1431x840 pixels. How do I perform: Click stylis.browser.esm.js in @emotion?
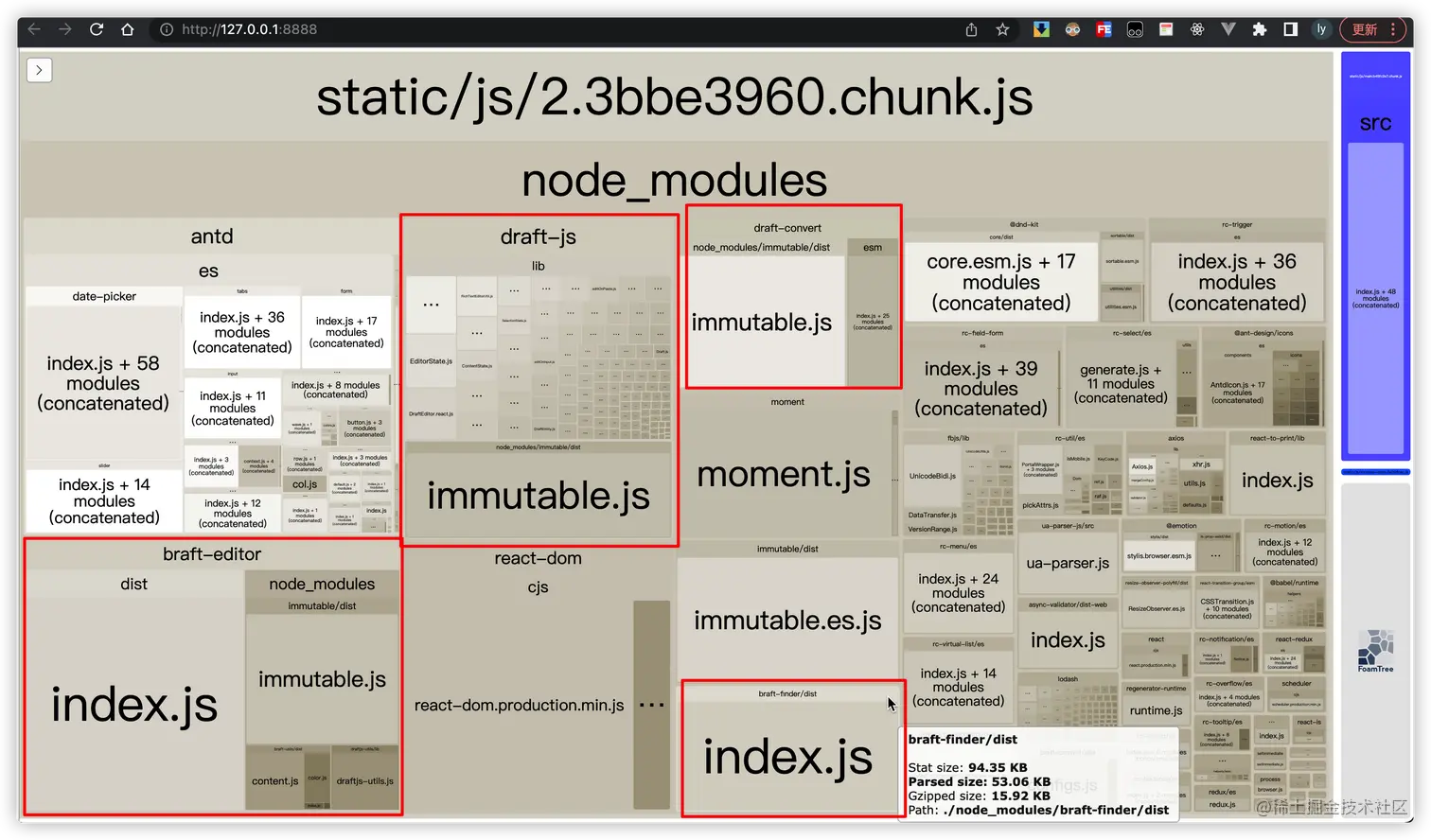tap(1159, 556)
